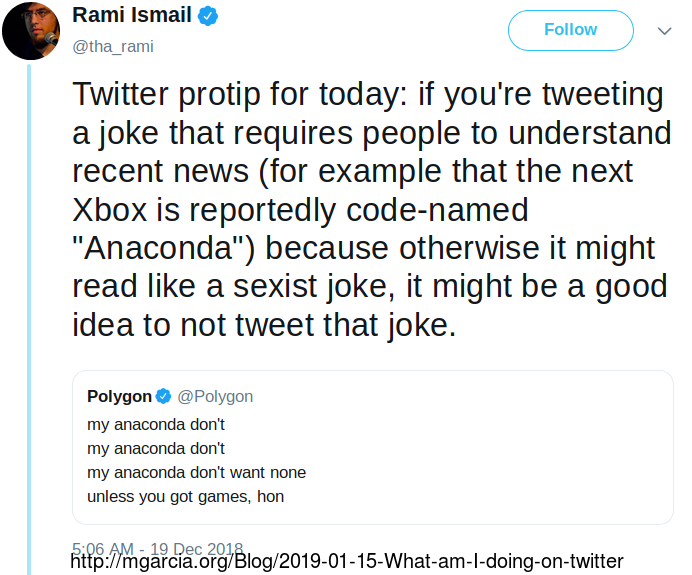Open the quoted Polygon tweet card

(372, 447)
